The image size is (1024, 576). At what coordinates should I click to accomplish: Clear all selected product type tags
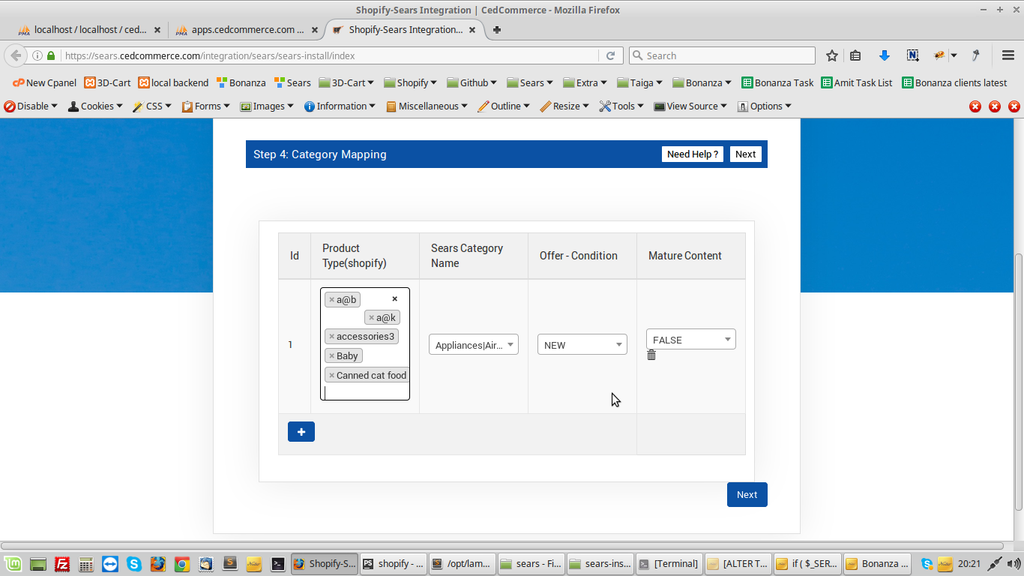(x=394, y=299)
